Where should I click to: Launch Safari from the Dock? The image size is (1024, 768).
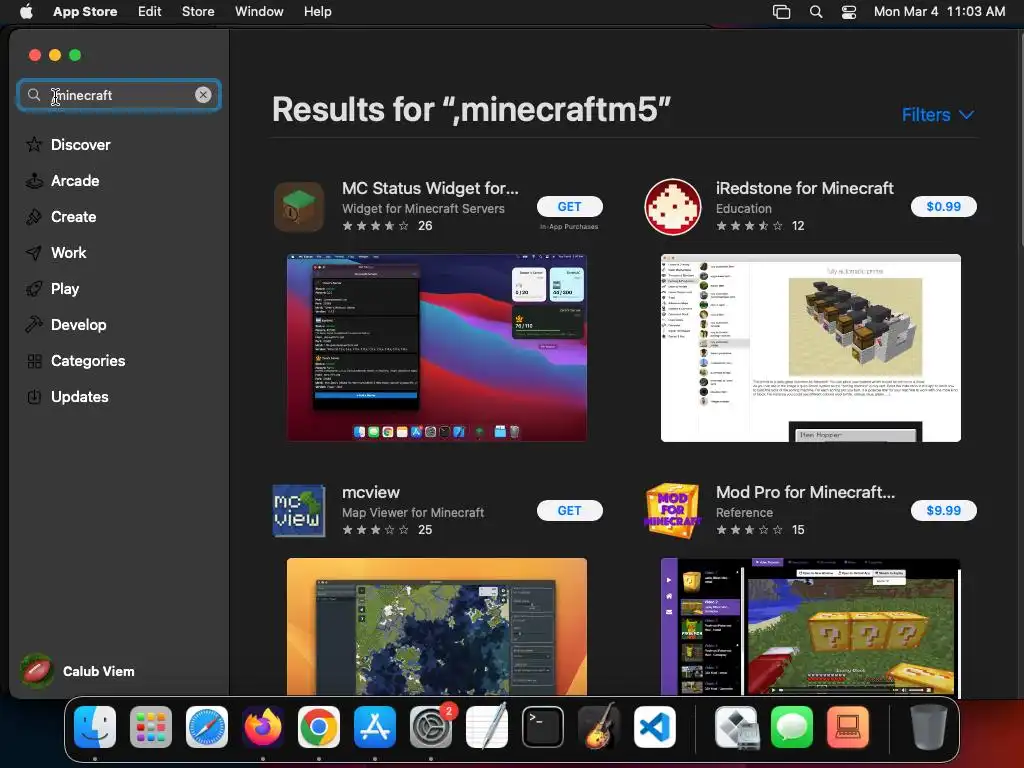coord(207,726)
